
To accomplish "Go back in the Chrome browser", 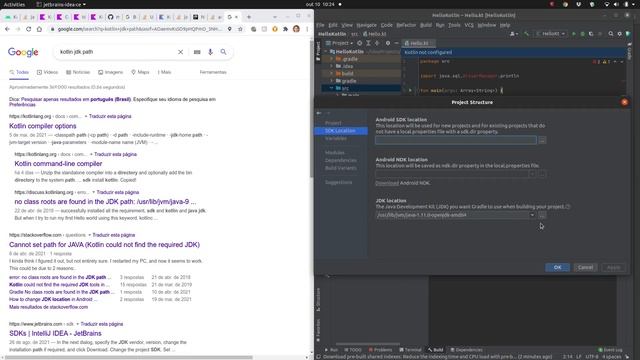I will 7,29.
